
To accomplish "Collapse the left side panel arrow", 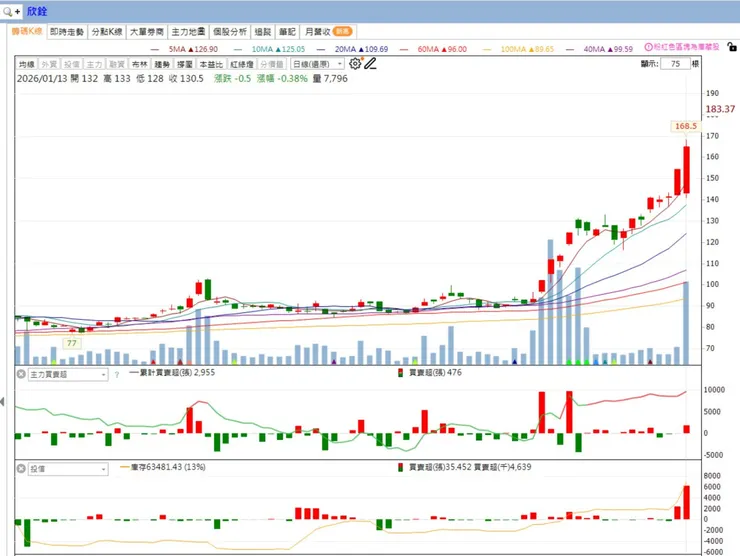I will pyautogui.click(x=2, y=402).
